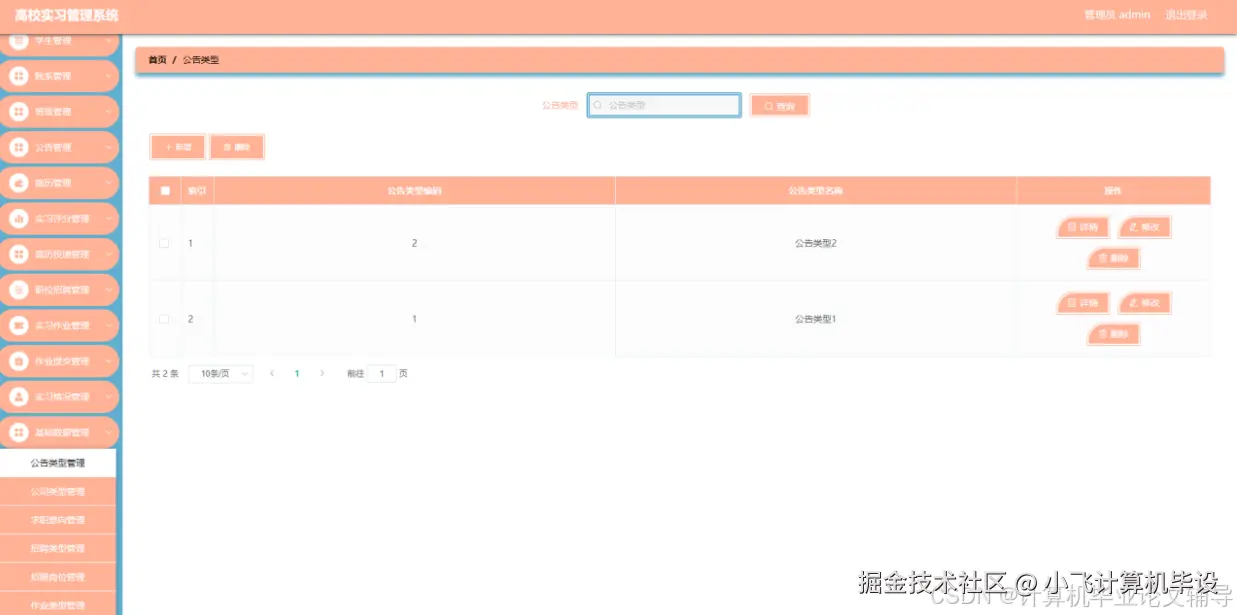Click the chart icon beside 实习评分管理

[x=18, y=219]
